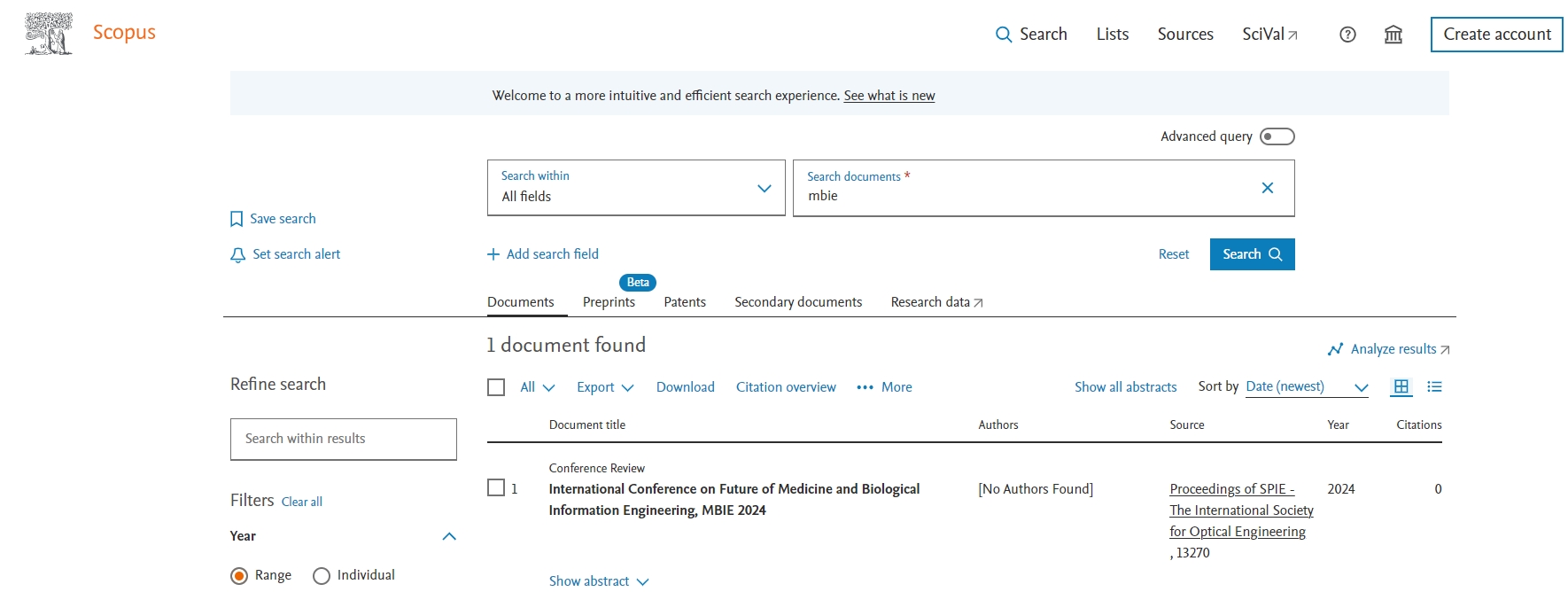This screenshot has height=592, width=1568.
Task: Select the Individual radio button
Action: click(322, 576)
